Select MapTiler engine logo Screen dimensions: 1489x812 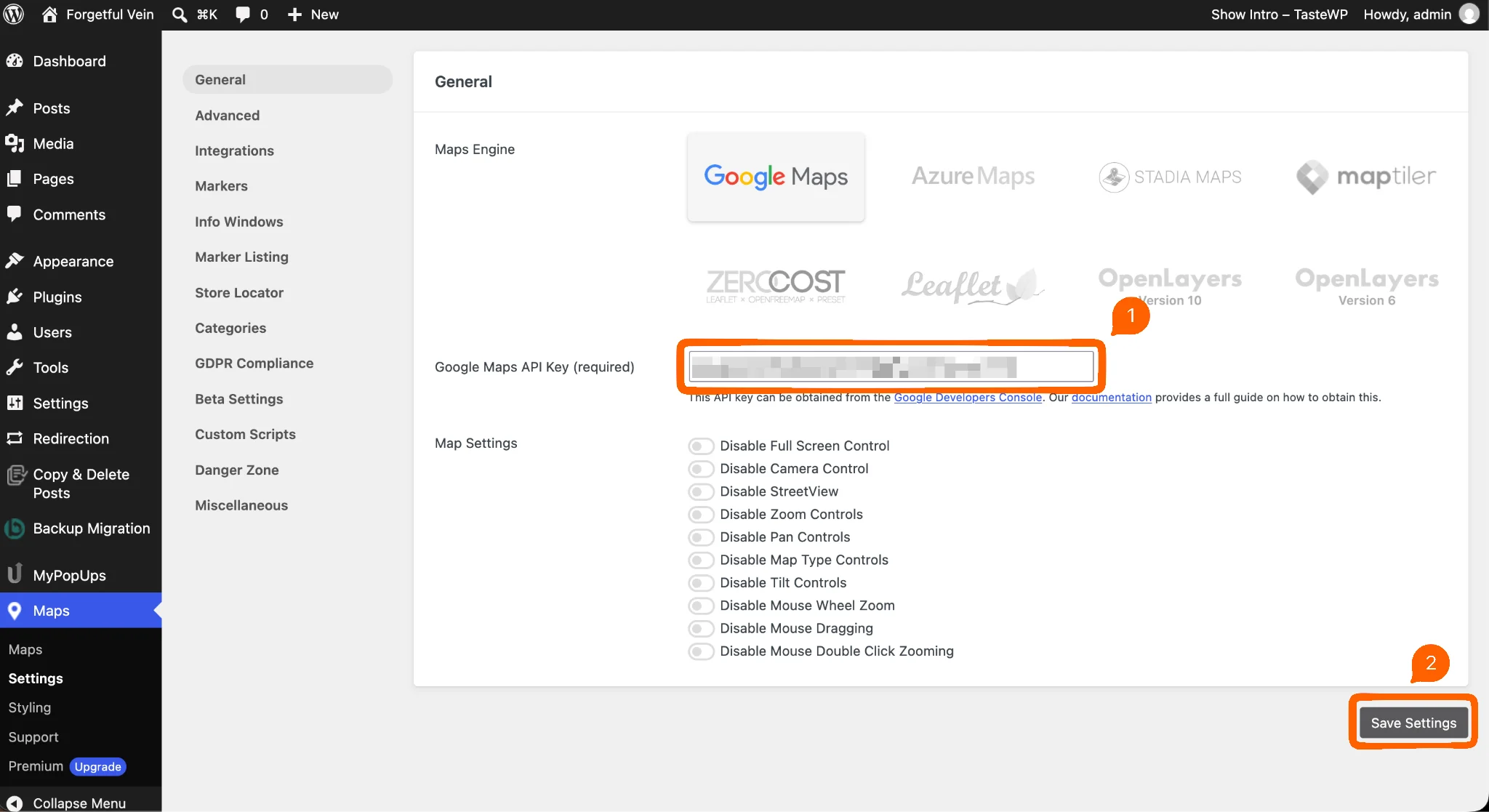pos(1367,177)
